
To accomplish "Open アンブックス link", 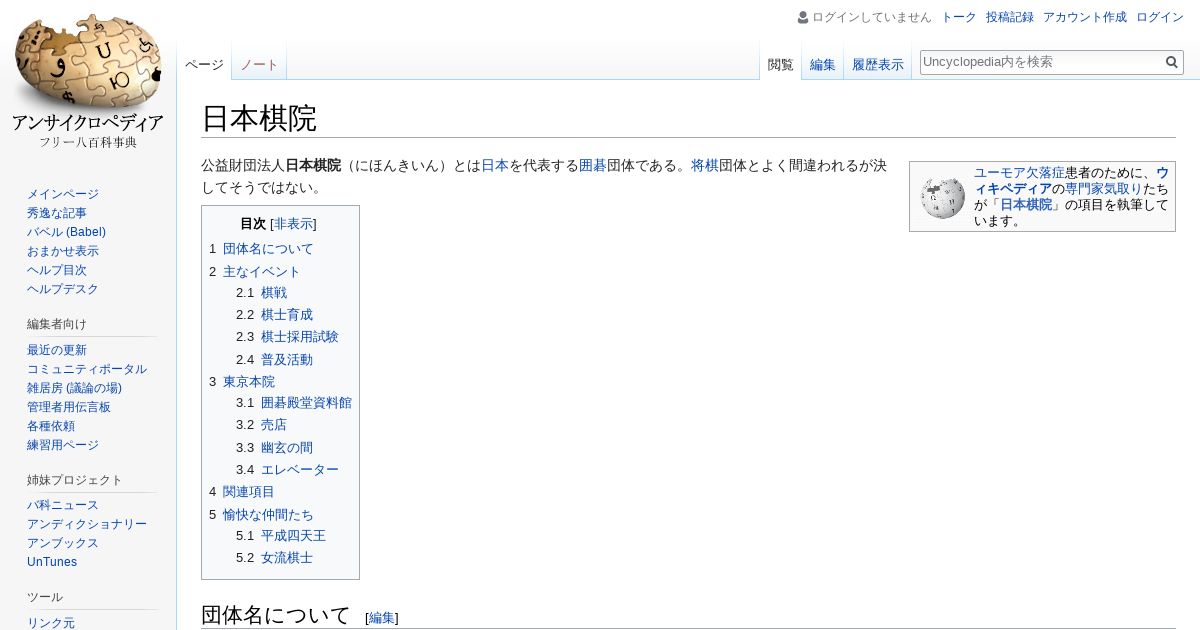I will 63,543.
